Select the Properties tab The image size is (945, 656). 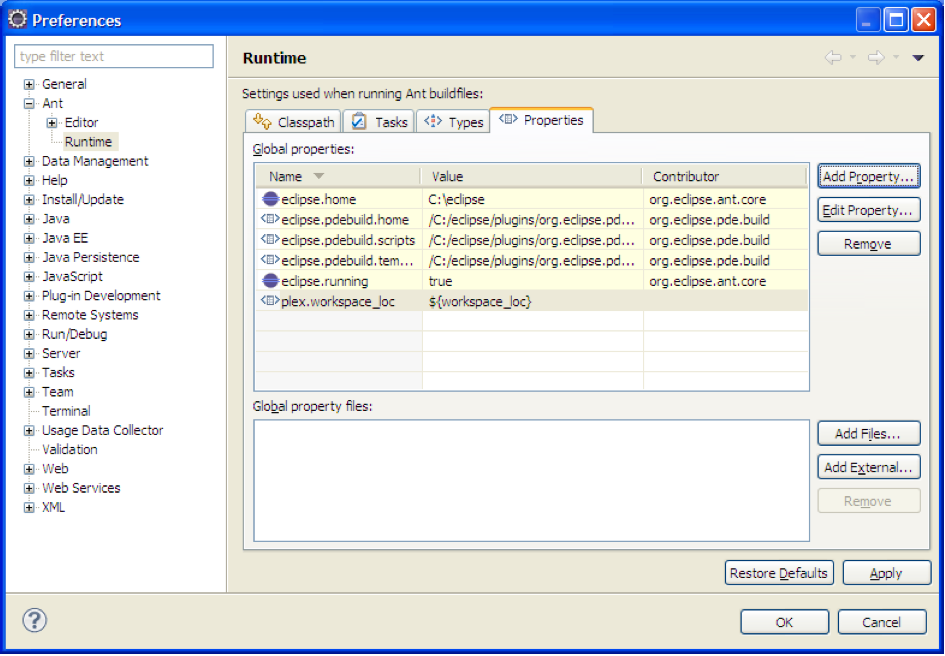(541, 120)
